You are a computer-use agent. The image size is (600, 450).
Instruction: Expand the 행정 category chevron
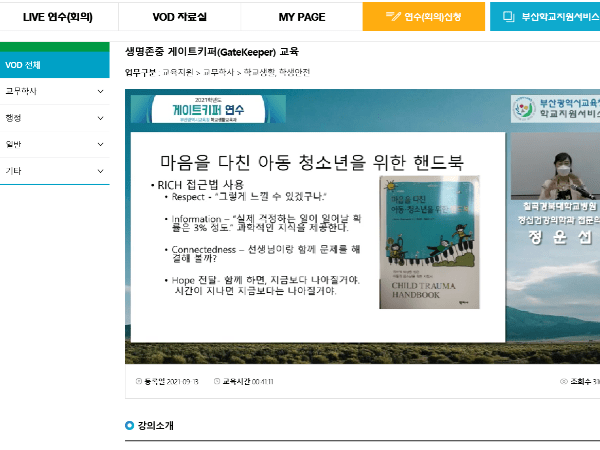100,118
